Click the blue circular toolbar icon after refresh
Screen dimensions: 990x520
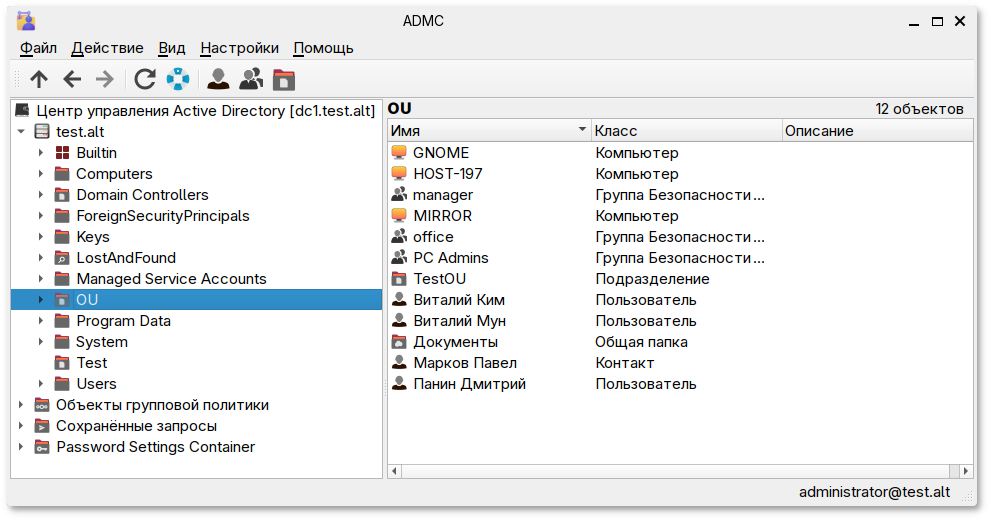tap(178, 80)
